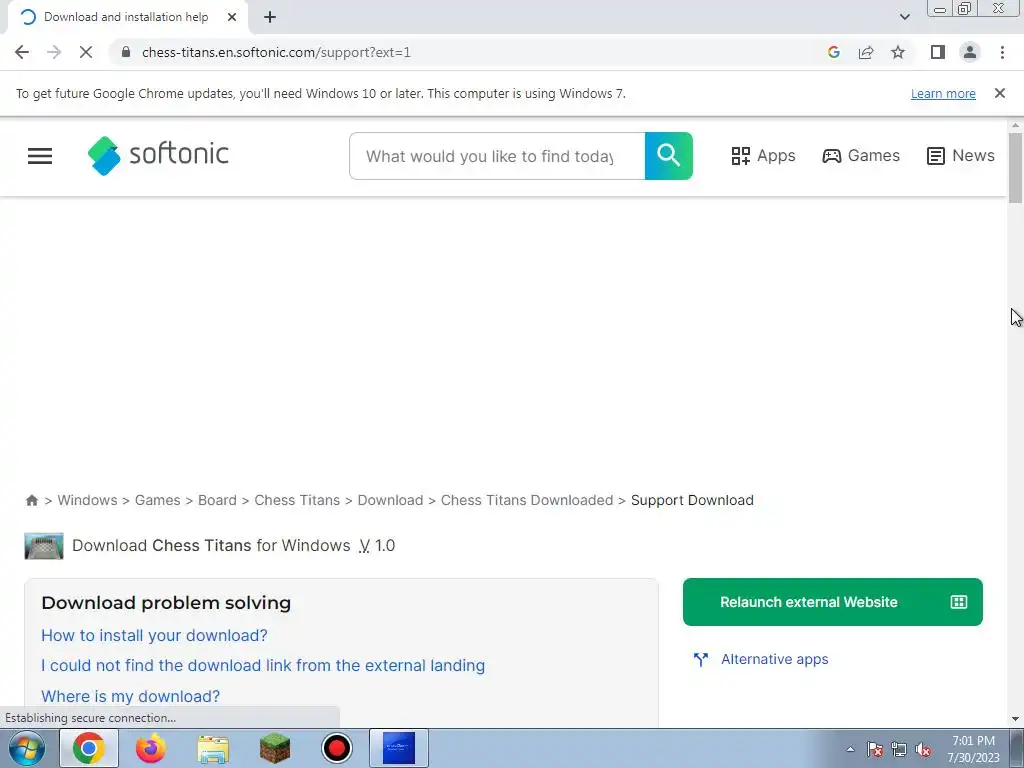Image resolution: width=1024 pixels, height=768 pixels.
Task: Open the Minecraft taskbar icon
Action: pos(275,748)
